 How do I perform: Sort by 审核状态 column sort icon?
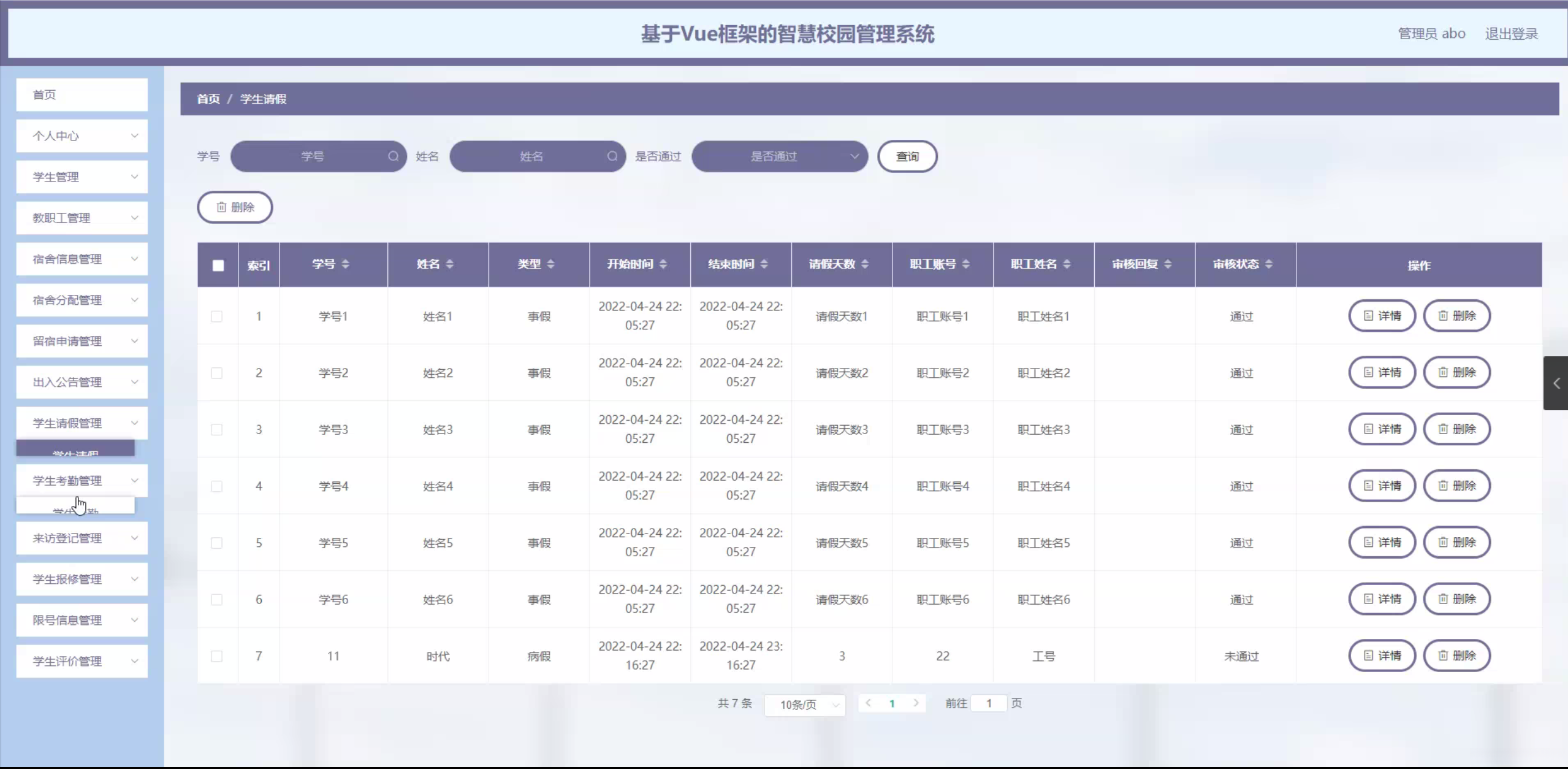[1269, 264]
